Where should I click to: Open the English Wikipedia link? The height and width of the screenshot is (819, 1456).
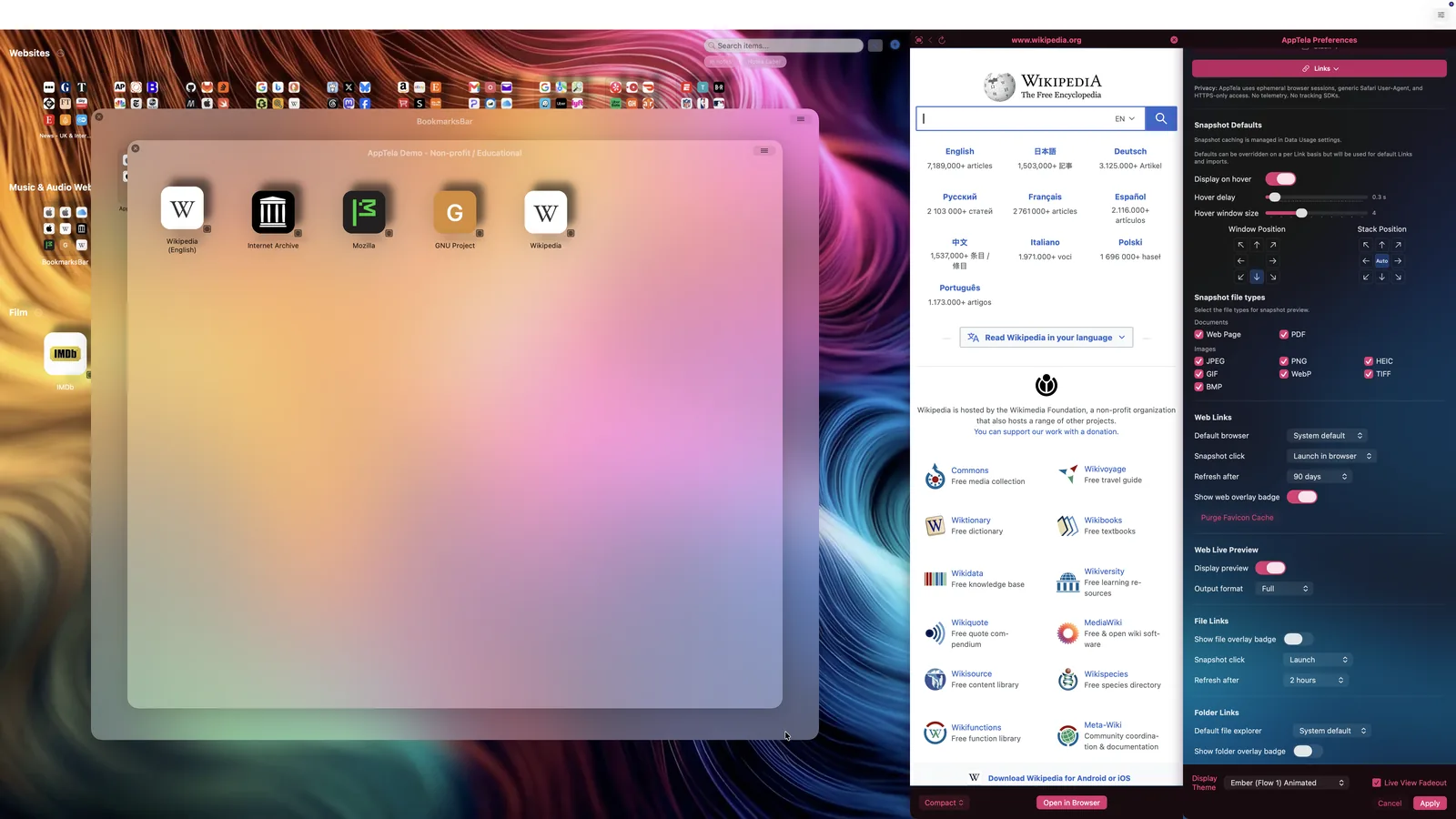click(959, 152)
